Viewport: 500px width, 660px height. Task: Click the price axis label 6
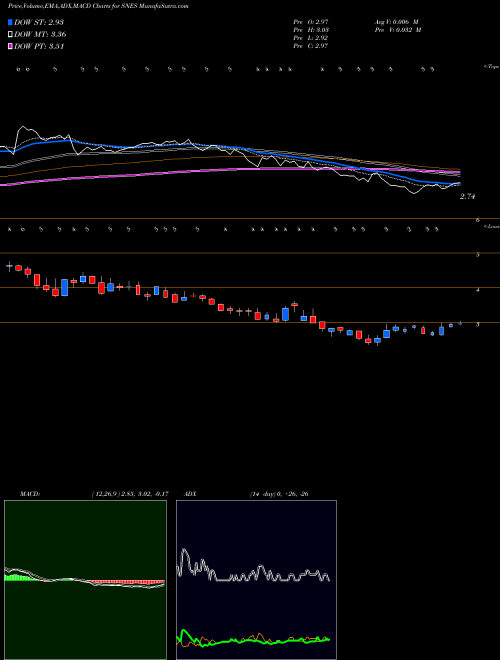478,220
